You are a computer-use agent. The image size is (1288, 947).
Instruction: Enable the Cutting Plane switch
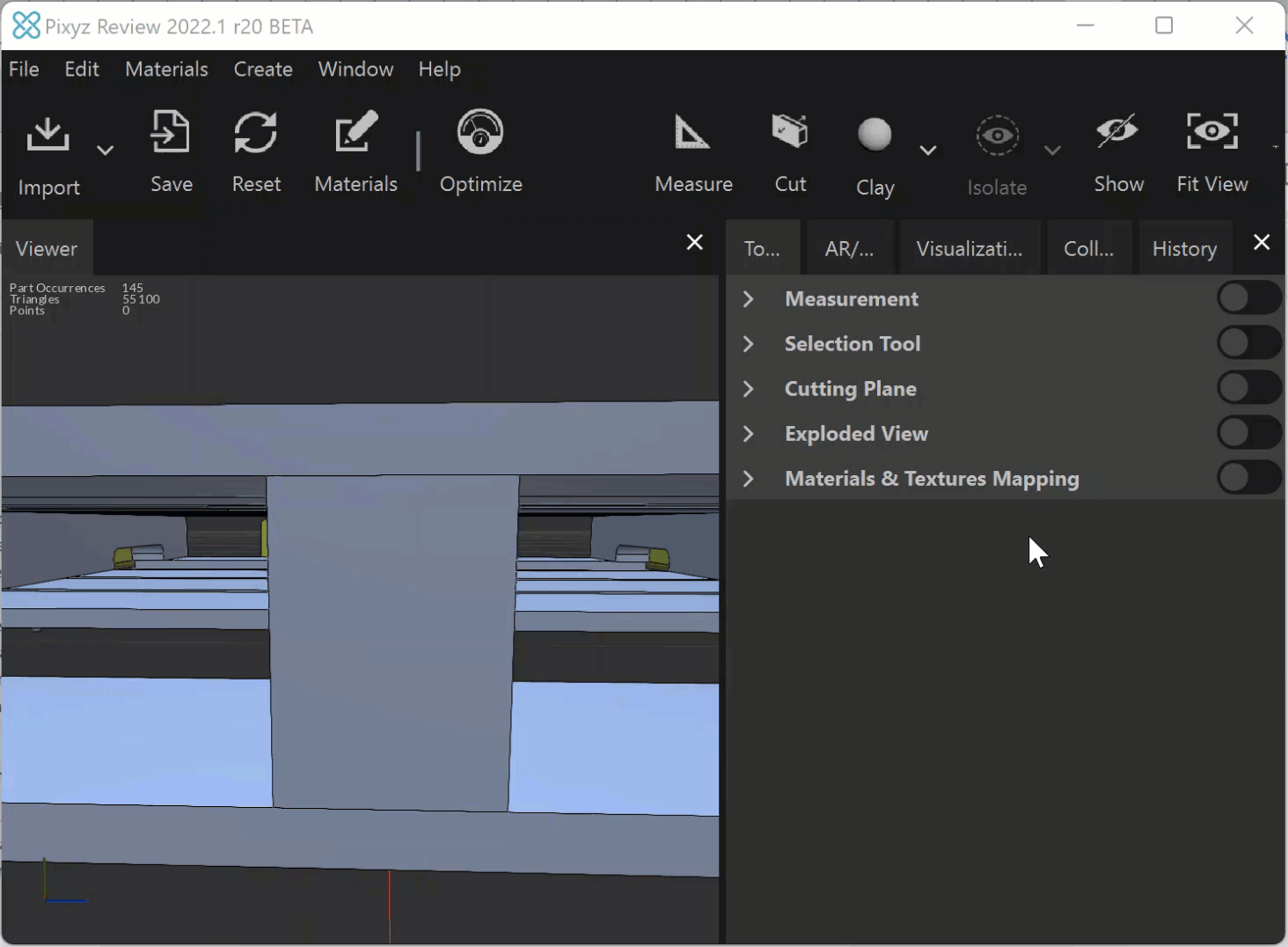click(1249, 387)
